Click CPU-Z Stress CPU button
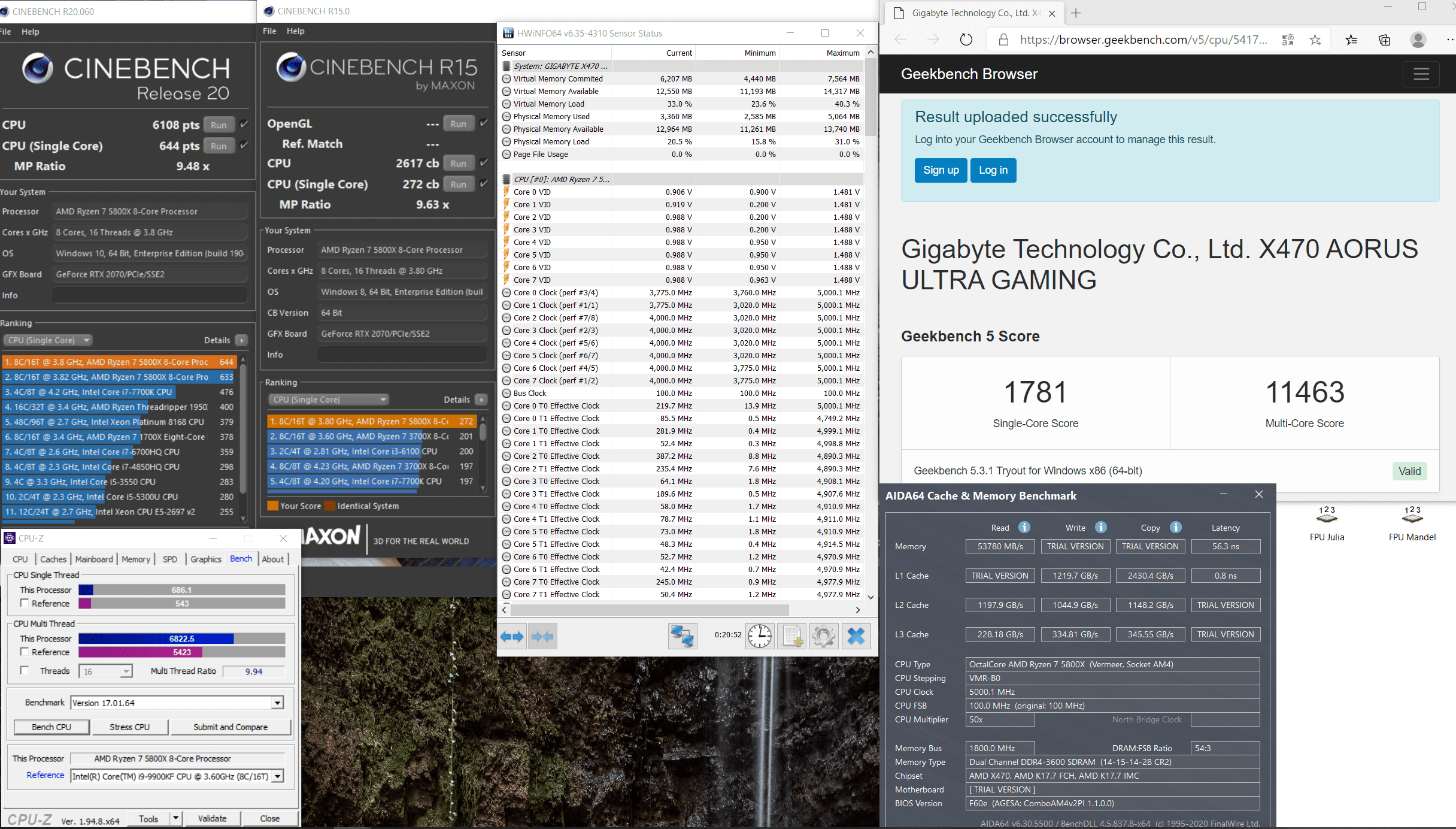Image resolution: width=1456 pixels, height=829 pixels. click(x=130, y=727)
